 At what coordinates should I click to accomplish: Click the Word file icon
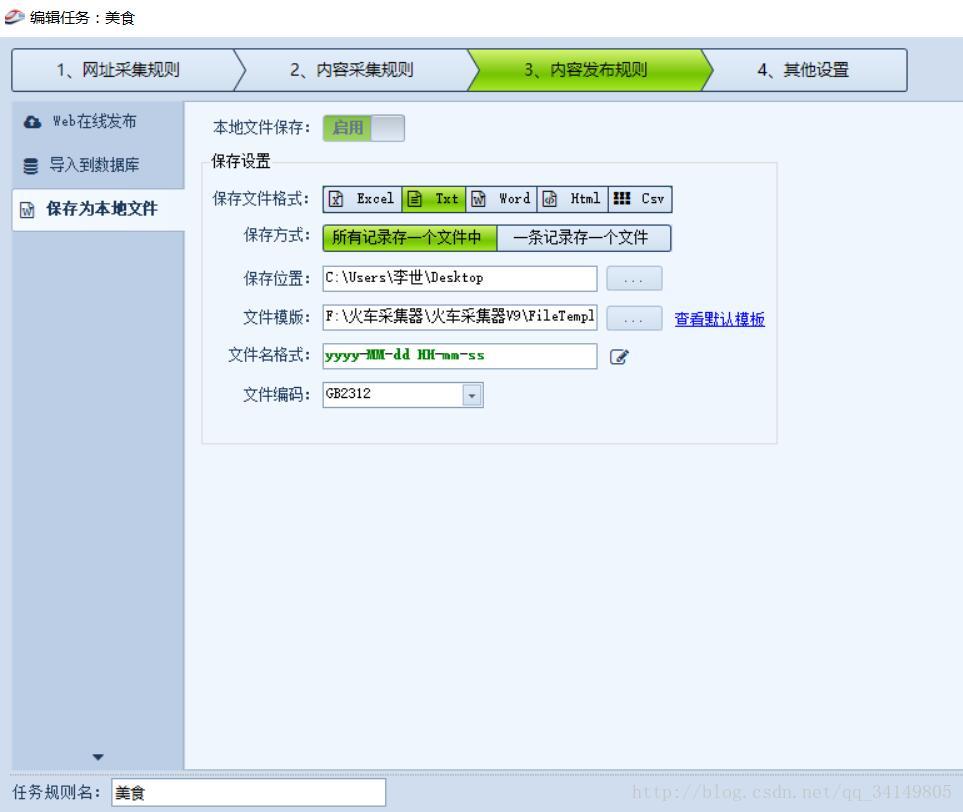click(x=478, y=199)
